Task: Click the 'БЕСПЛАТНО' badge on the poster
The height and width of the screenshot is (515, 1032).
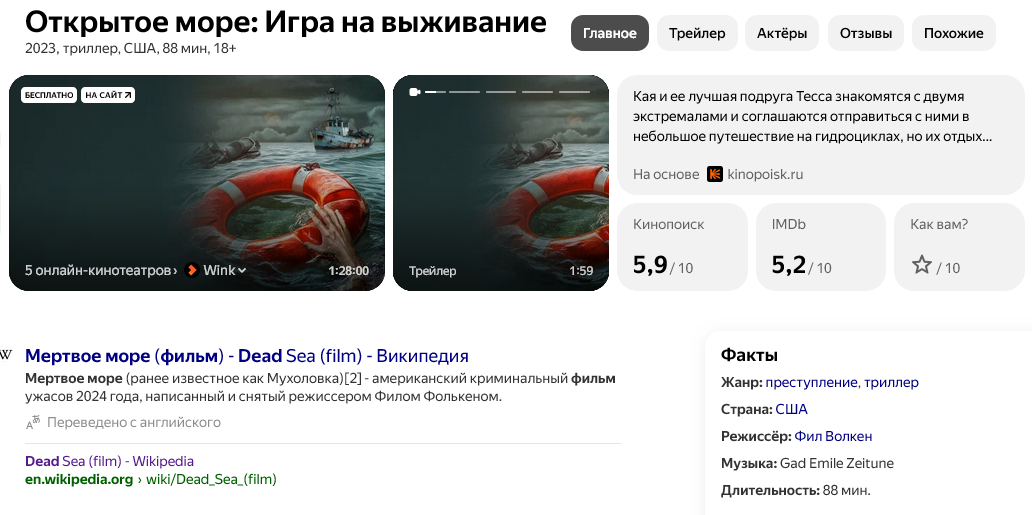Action: coord(49,95)
